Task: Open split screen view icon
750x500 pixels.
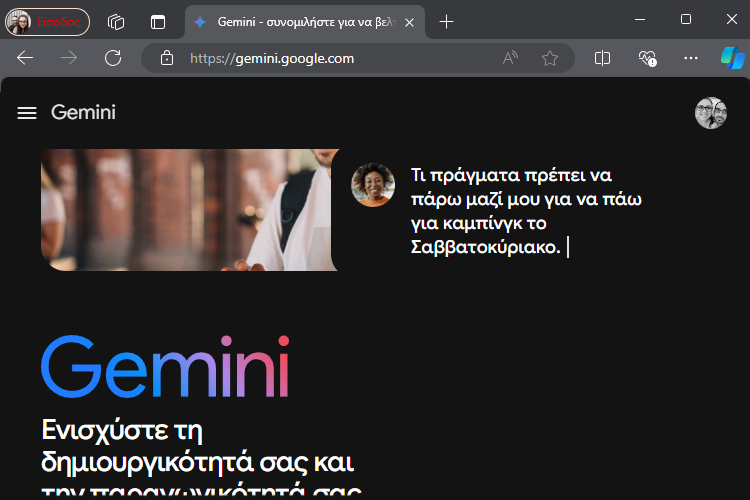Action: (602, 58)
